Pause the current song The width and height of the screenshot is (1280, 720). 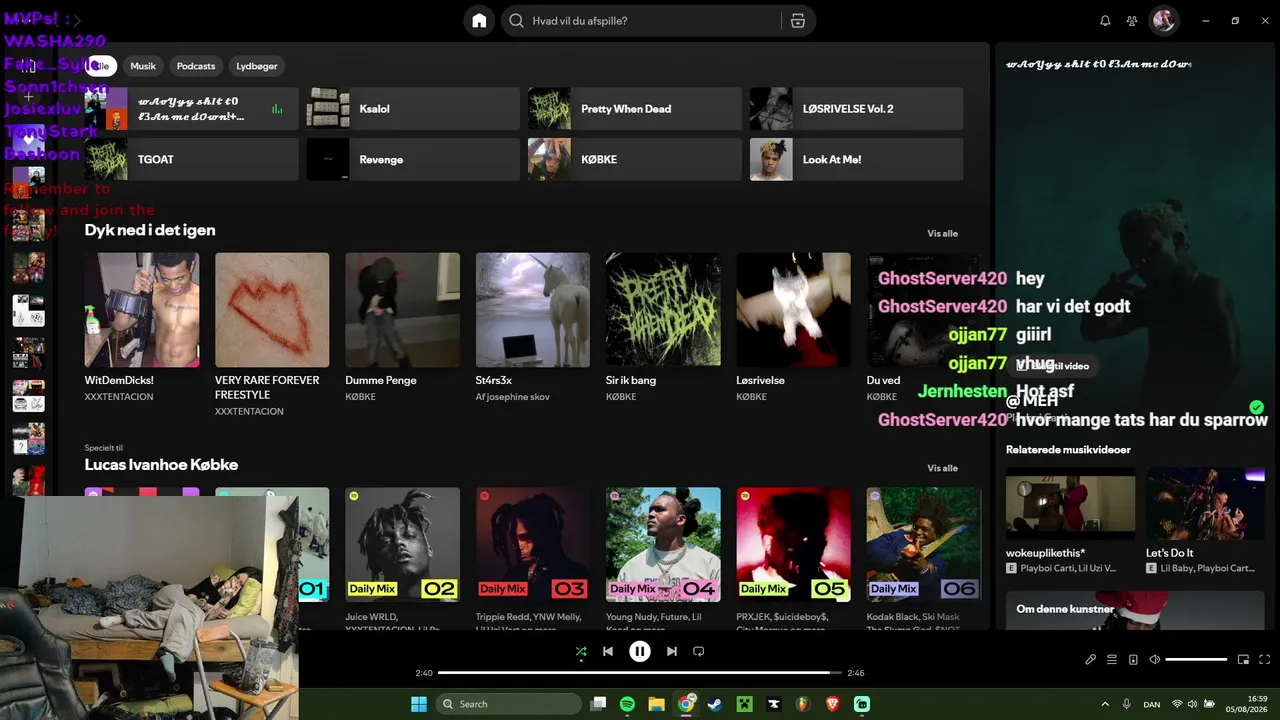(640, 651)
